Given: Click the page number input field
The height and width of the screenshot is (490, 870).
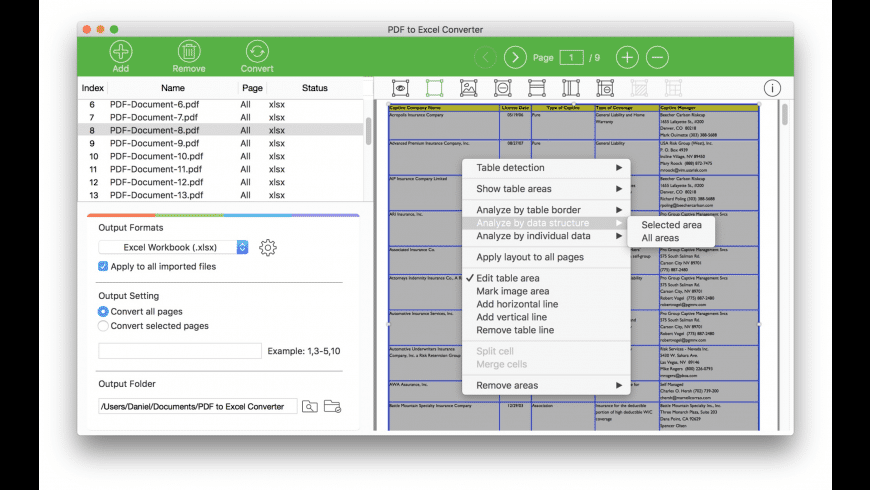Looking at the screenshot, I should pyautogui.click(x=571, y=57).
